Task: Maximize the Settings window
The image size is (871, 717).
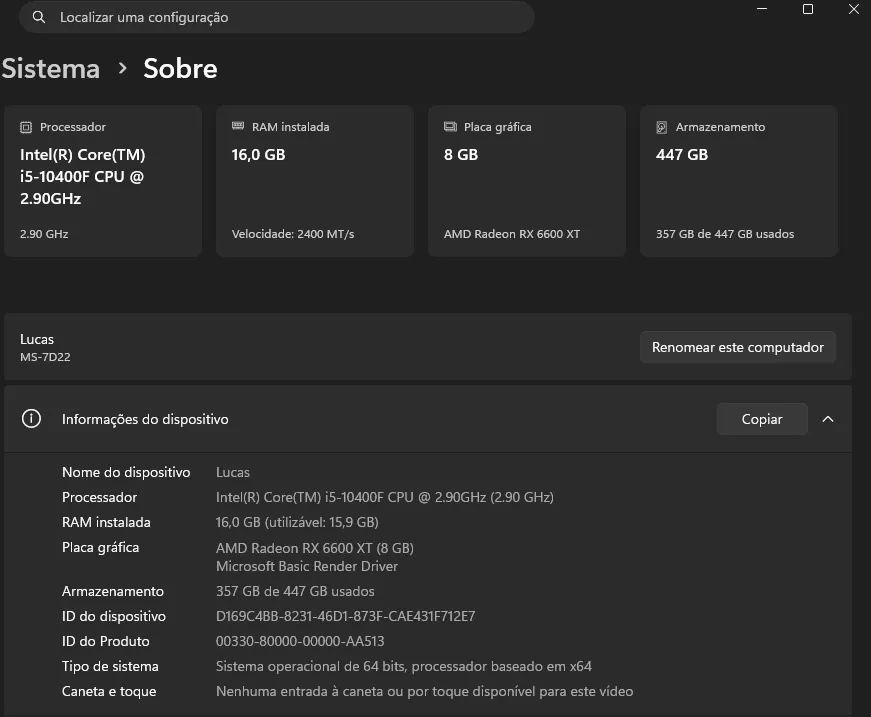Action: [808, 9]
